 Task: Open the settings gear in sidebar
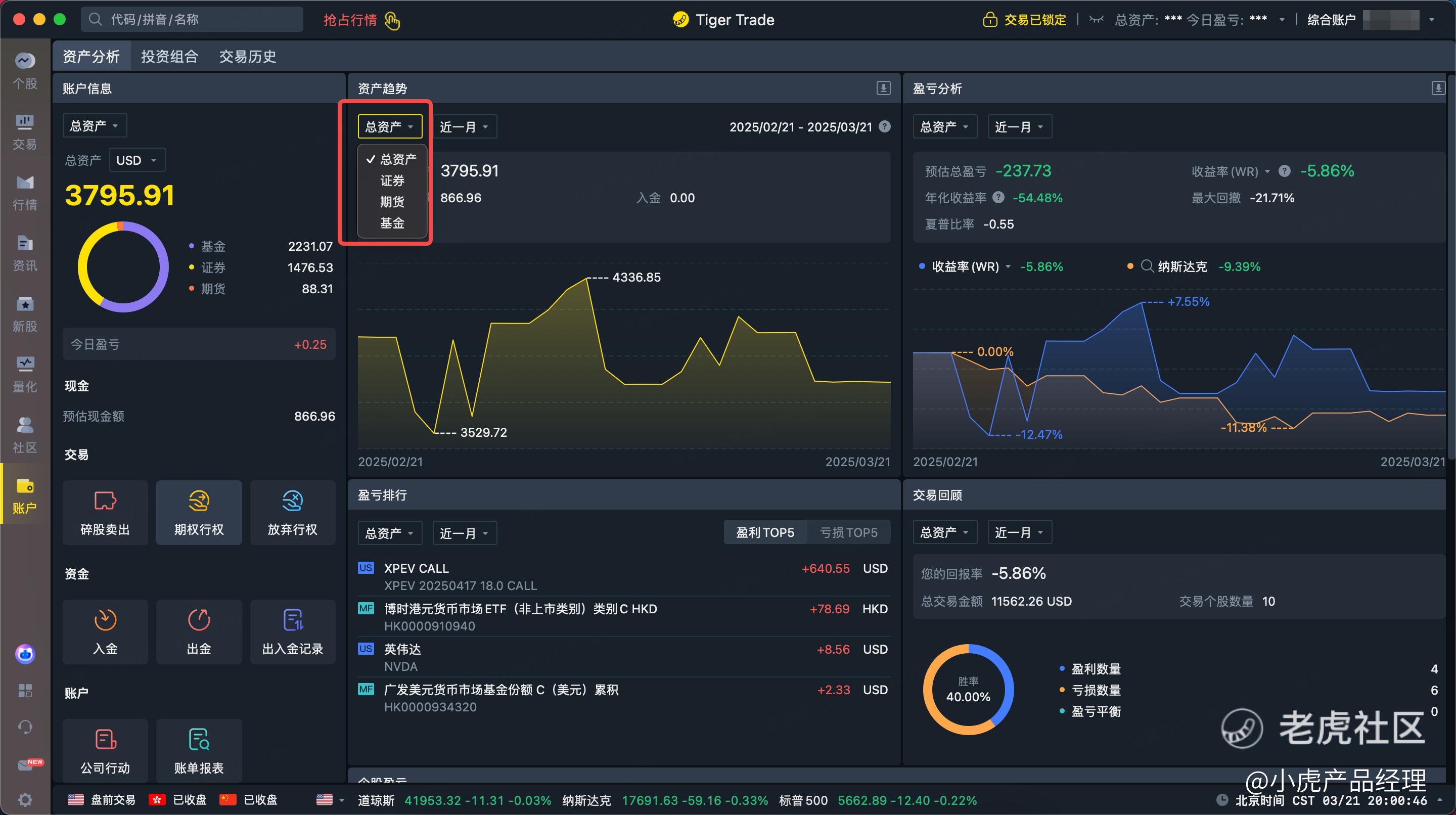pyautogui.click(x=25, y=799)
